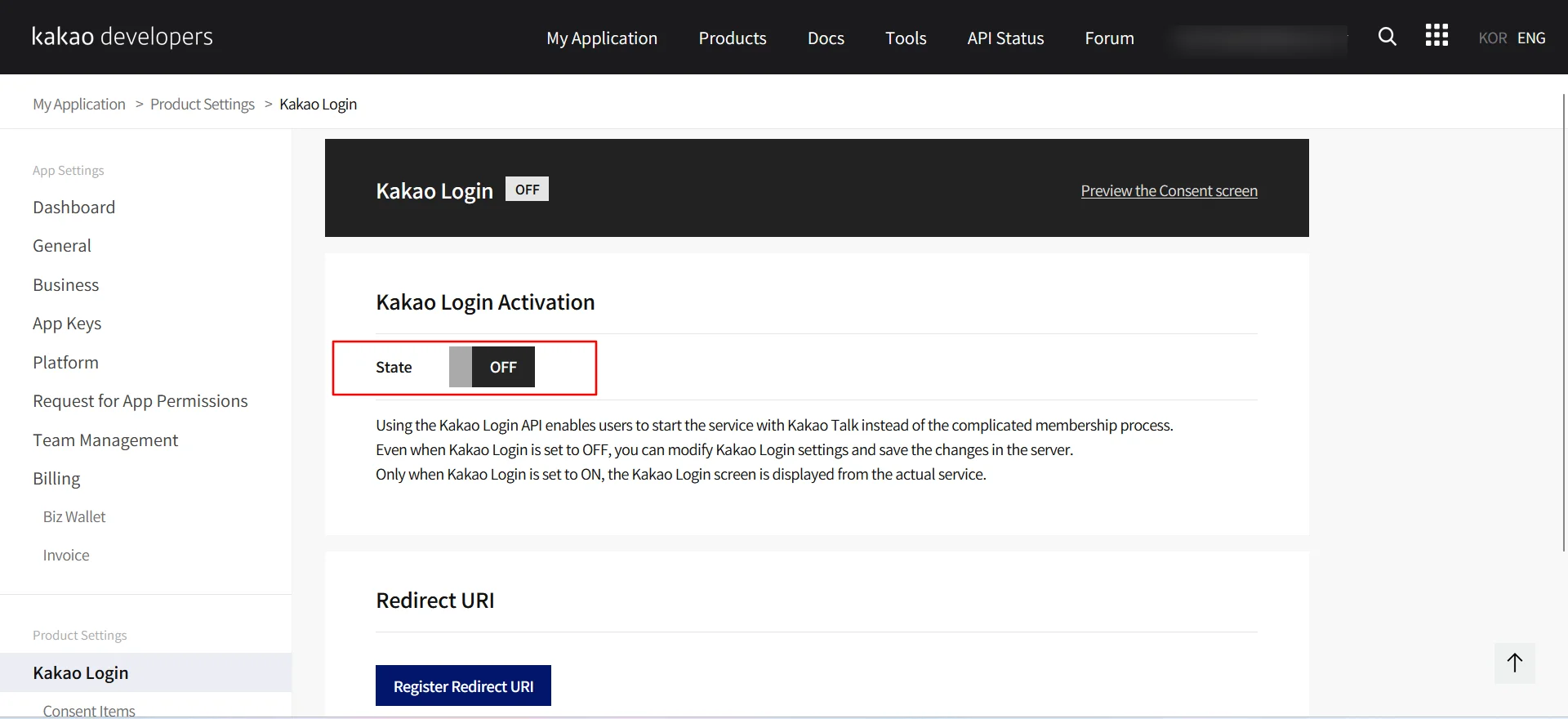This screenshot has width=1568, height=719.
Task: Open the Tools menu
Action: point(906,38)
